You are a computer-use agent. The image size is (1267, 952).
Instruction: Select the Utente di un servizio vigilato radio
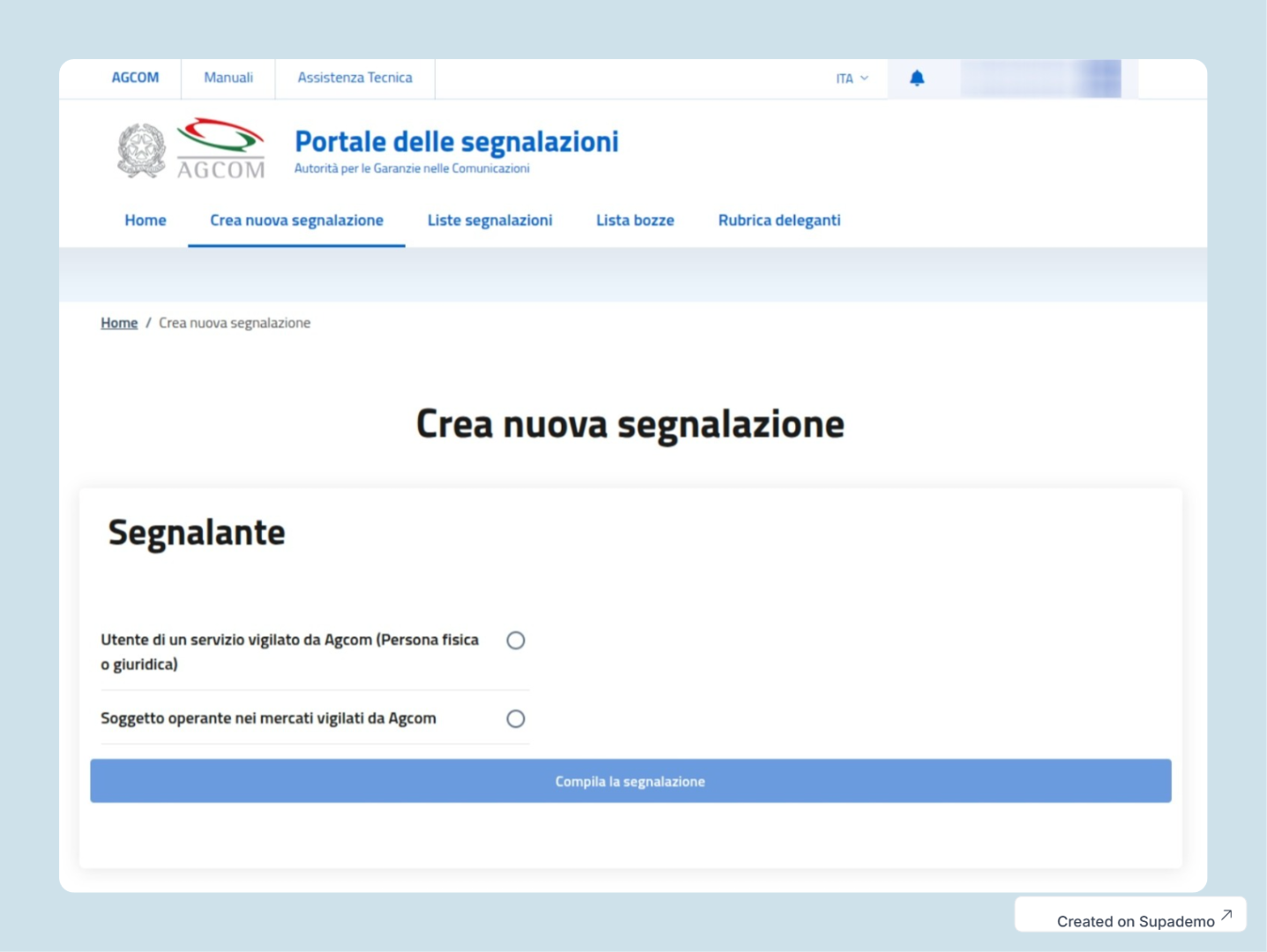point(516,641)
